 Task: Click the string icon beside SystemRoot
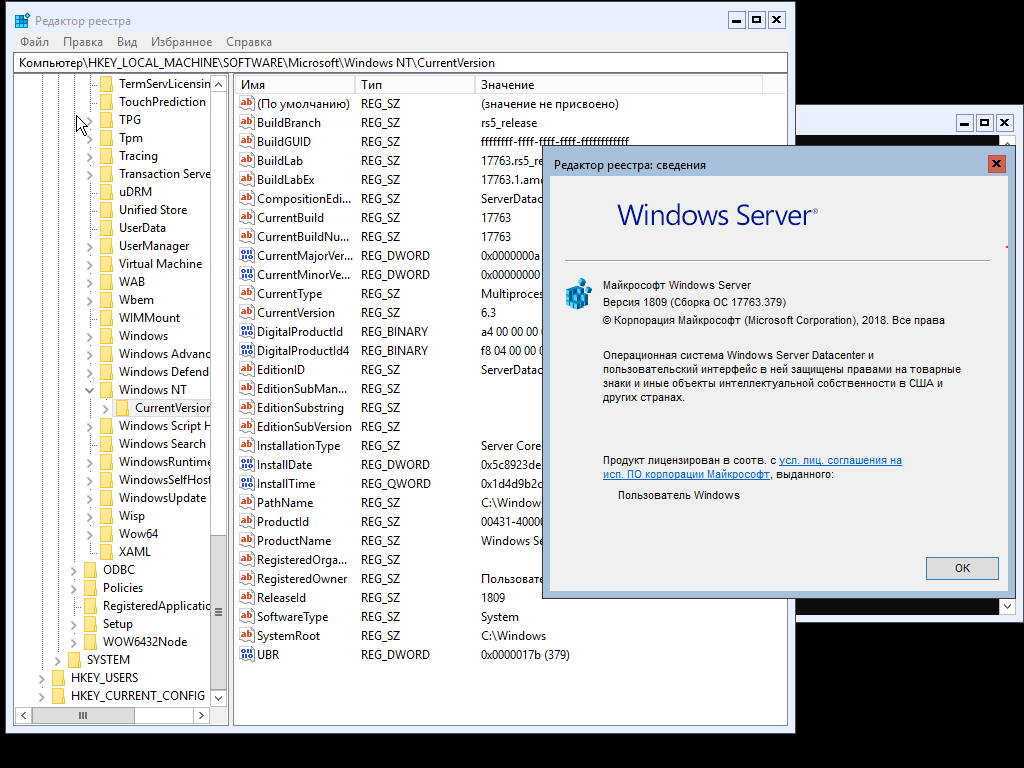point(246,635)
